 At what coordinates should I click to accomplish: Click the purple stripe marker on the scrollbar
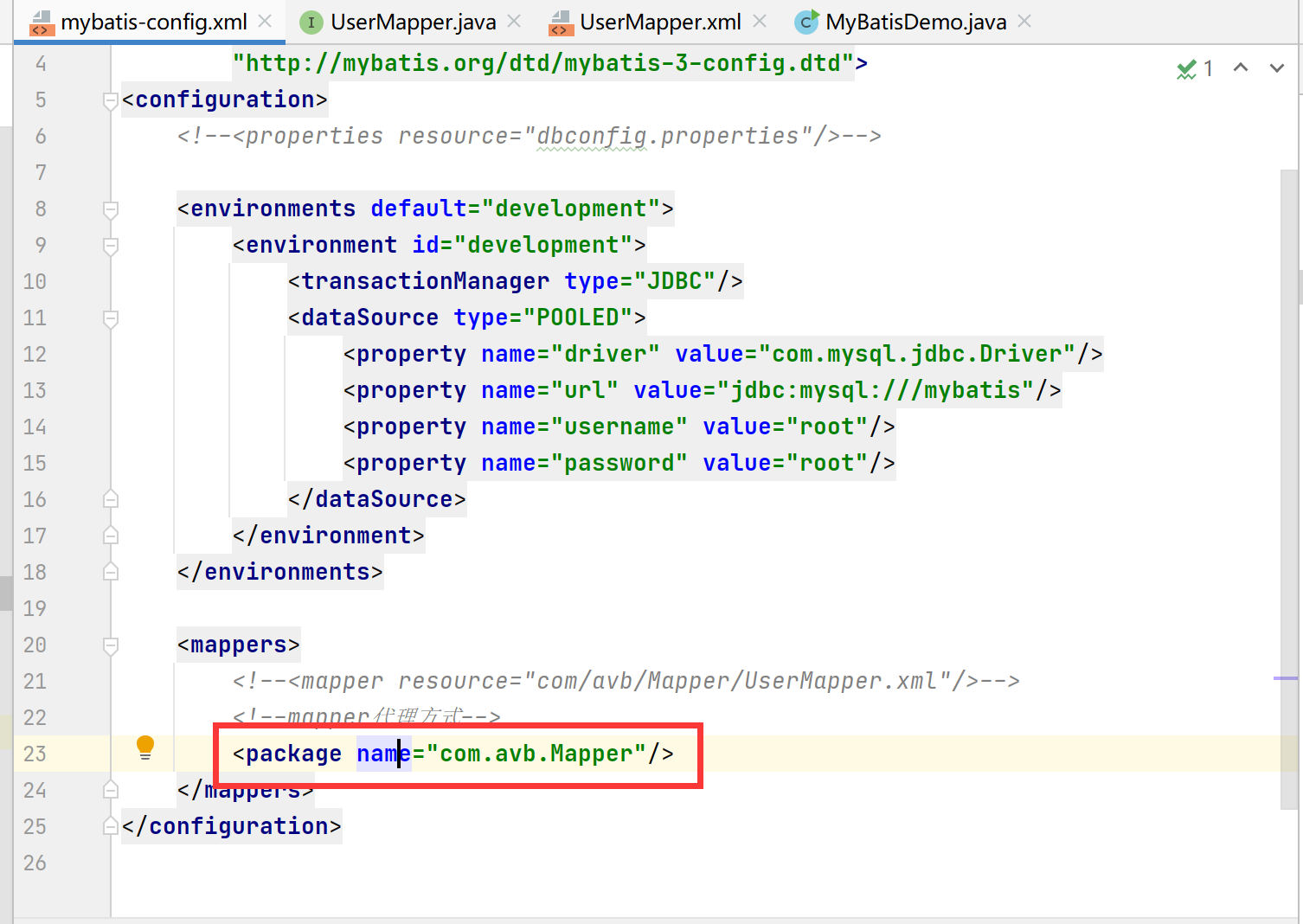(x=1286, y=678)
